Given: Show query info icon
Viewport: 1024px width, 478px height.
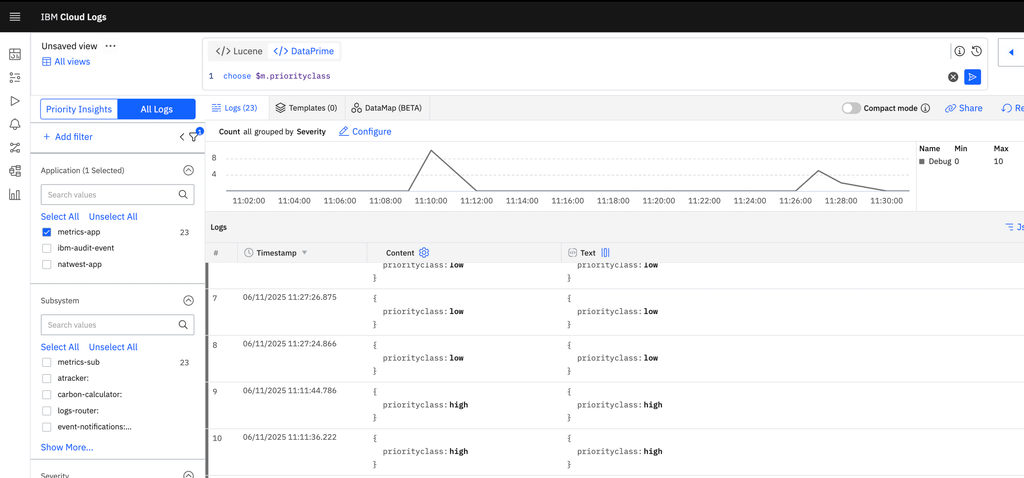Looking at the screenshot, I should pos(959,51).
